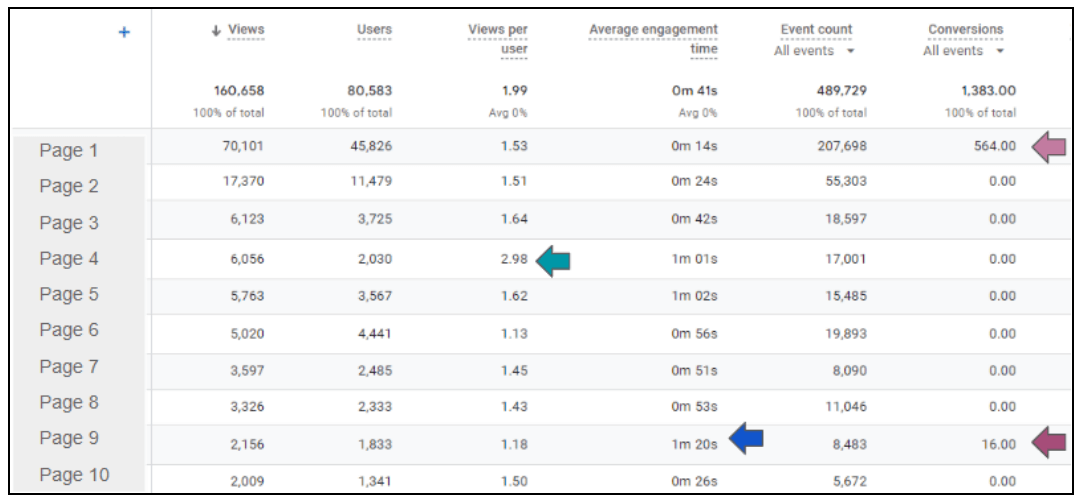Click the down-arrow sort icon beside Views

coord(216,30)
